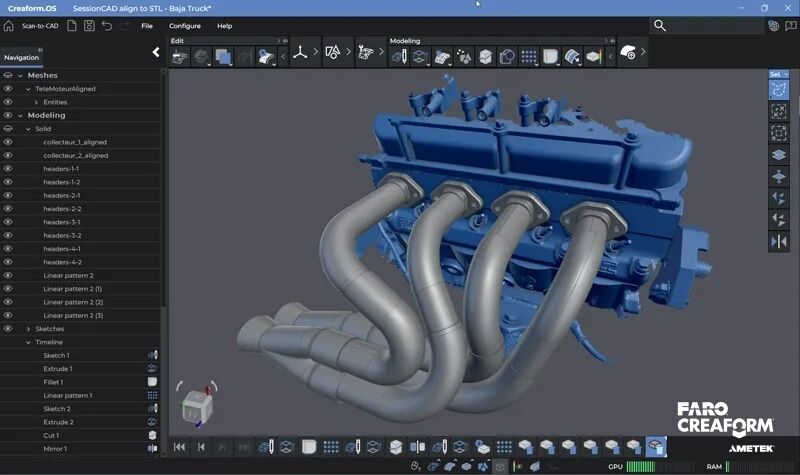Click the last highlighted timeline step icon
Screen dimensions: 800x475
[655, 446]
